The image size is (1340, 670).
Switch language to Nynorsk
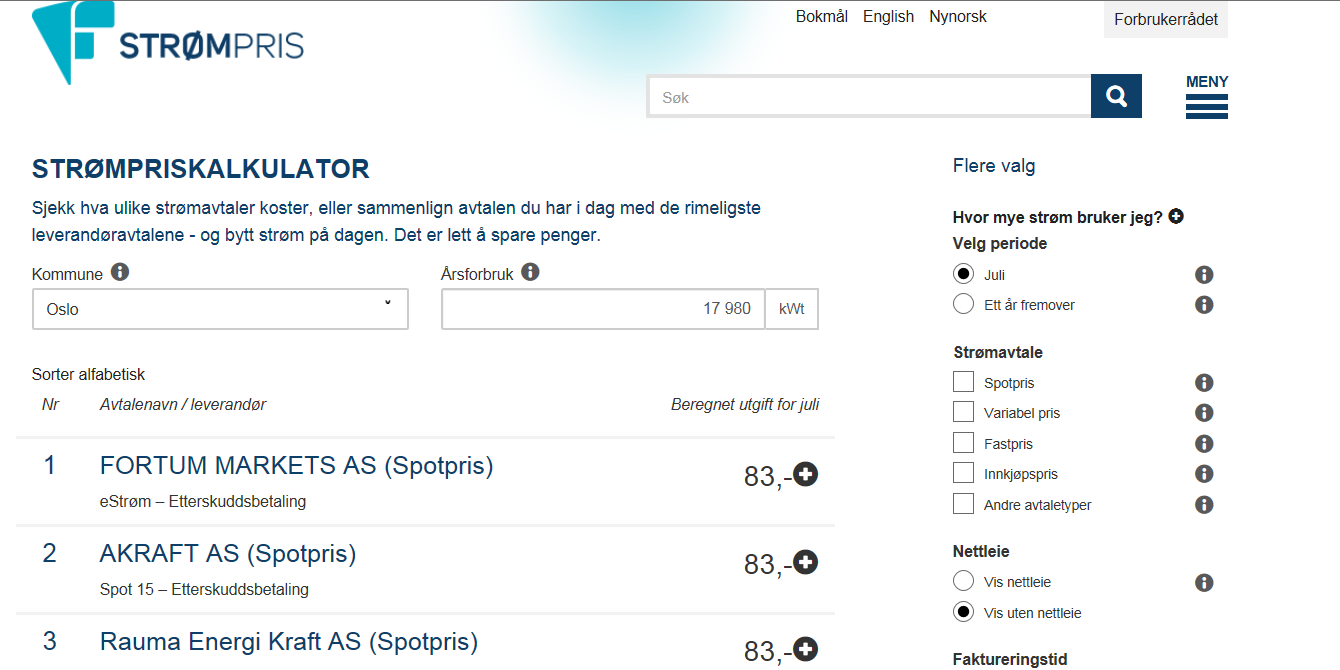(958, 16)
